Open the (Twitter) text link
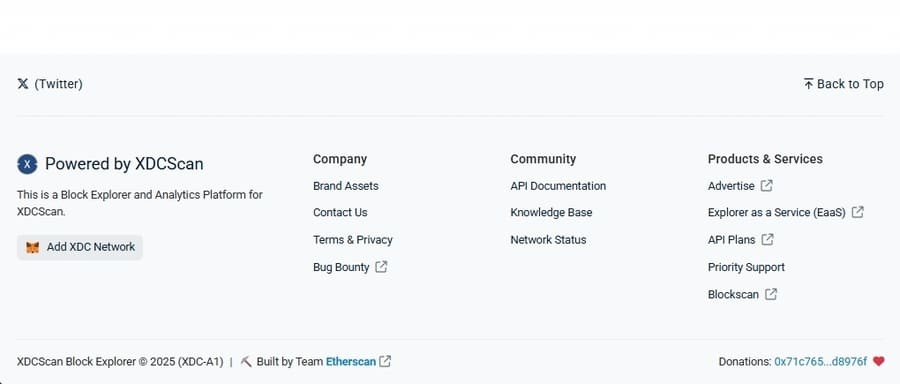 (59, 84)
